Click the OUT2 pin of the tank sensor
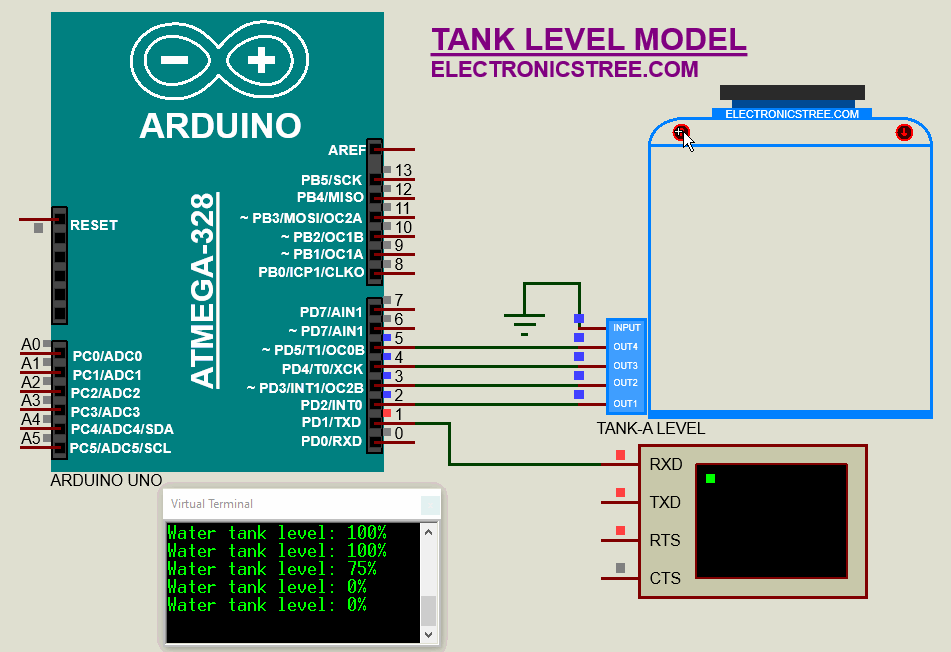The width and height of the screenshot is (951, 652). (625, 383)
